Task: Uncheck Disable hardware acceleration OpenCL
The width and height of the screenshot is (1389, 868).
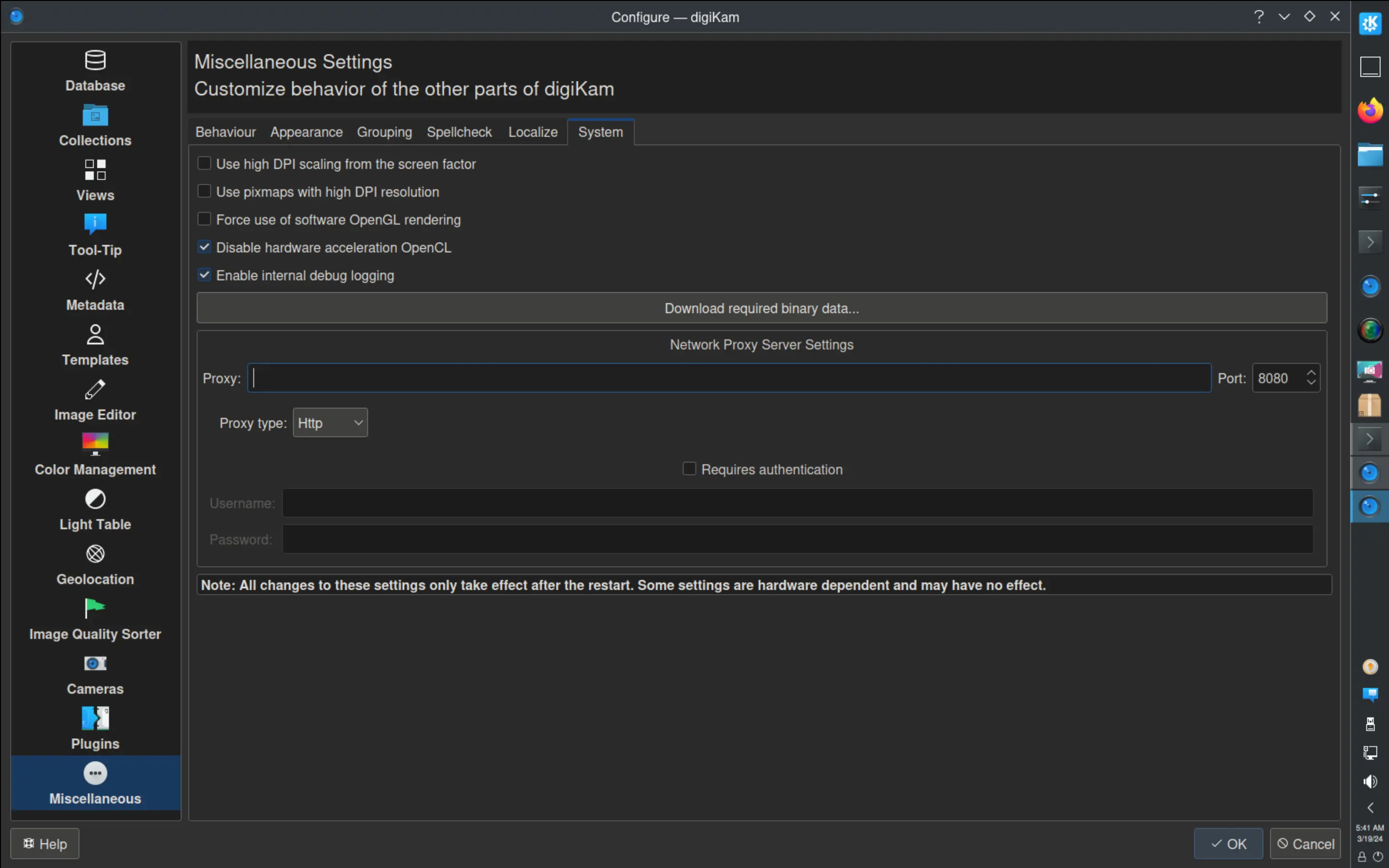Action: (x=204, y=246)
